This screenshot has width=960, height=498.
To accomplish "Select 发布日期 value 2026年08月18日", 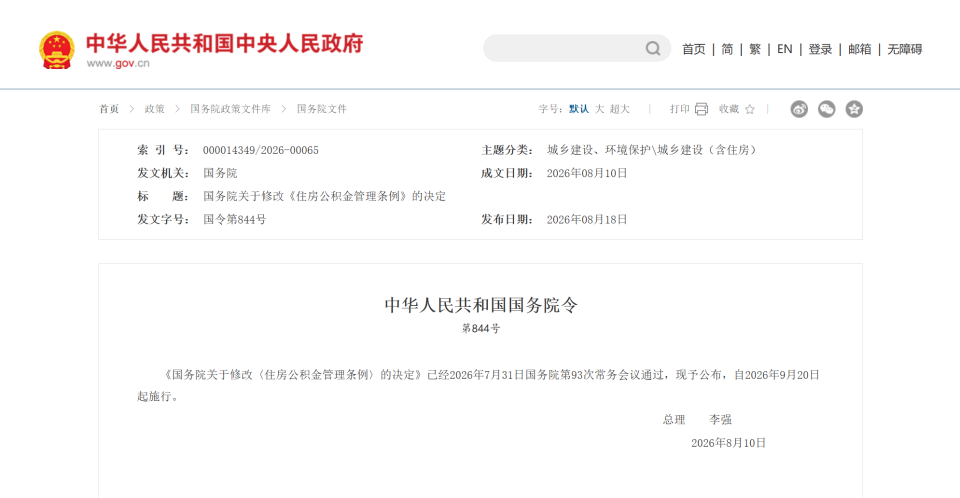I will pyautogui.click(x=587, y=219).
